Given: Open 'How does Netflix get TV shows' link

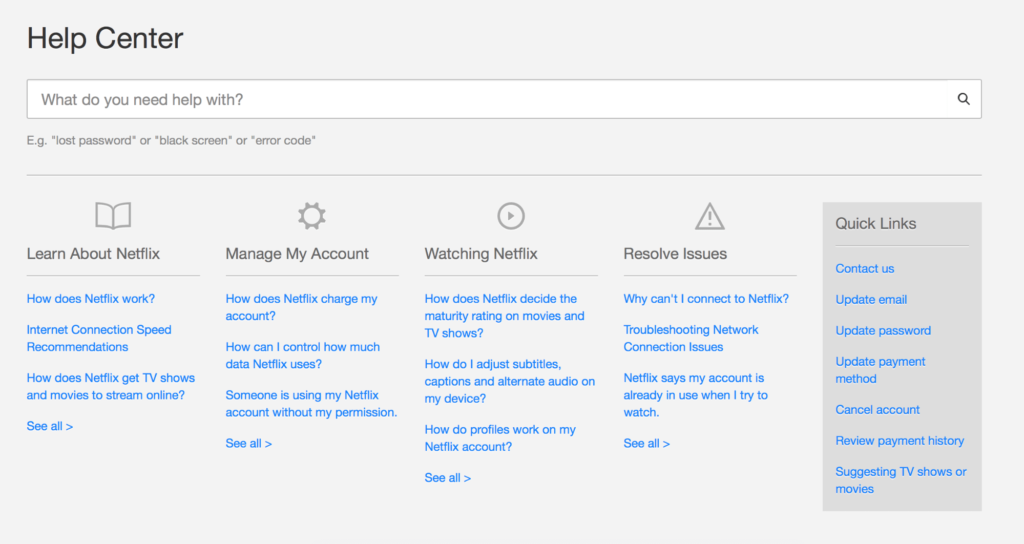Looking at the screenshot, I should [111, 387].
